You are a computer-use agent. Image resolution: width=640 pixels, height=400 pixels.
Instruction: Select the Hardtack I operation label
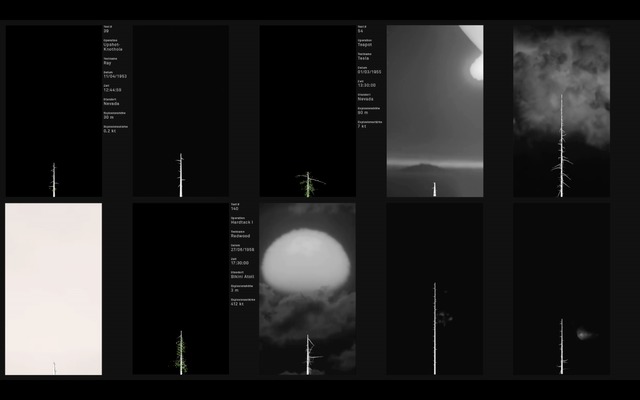click(241, 222)
